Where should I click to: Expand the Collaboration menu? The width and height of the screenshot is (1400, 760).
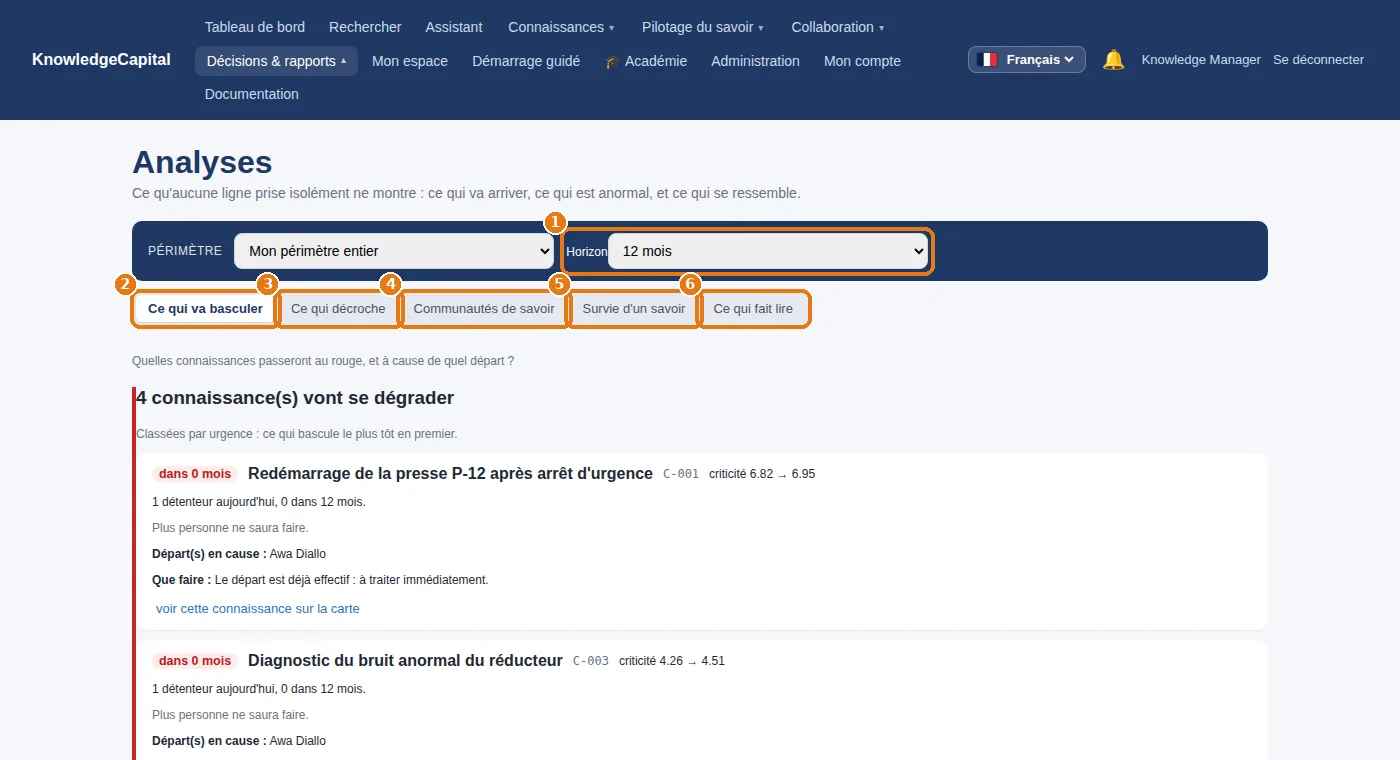tap(838, 27)
